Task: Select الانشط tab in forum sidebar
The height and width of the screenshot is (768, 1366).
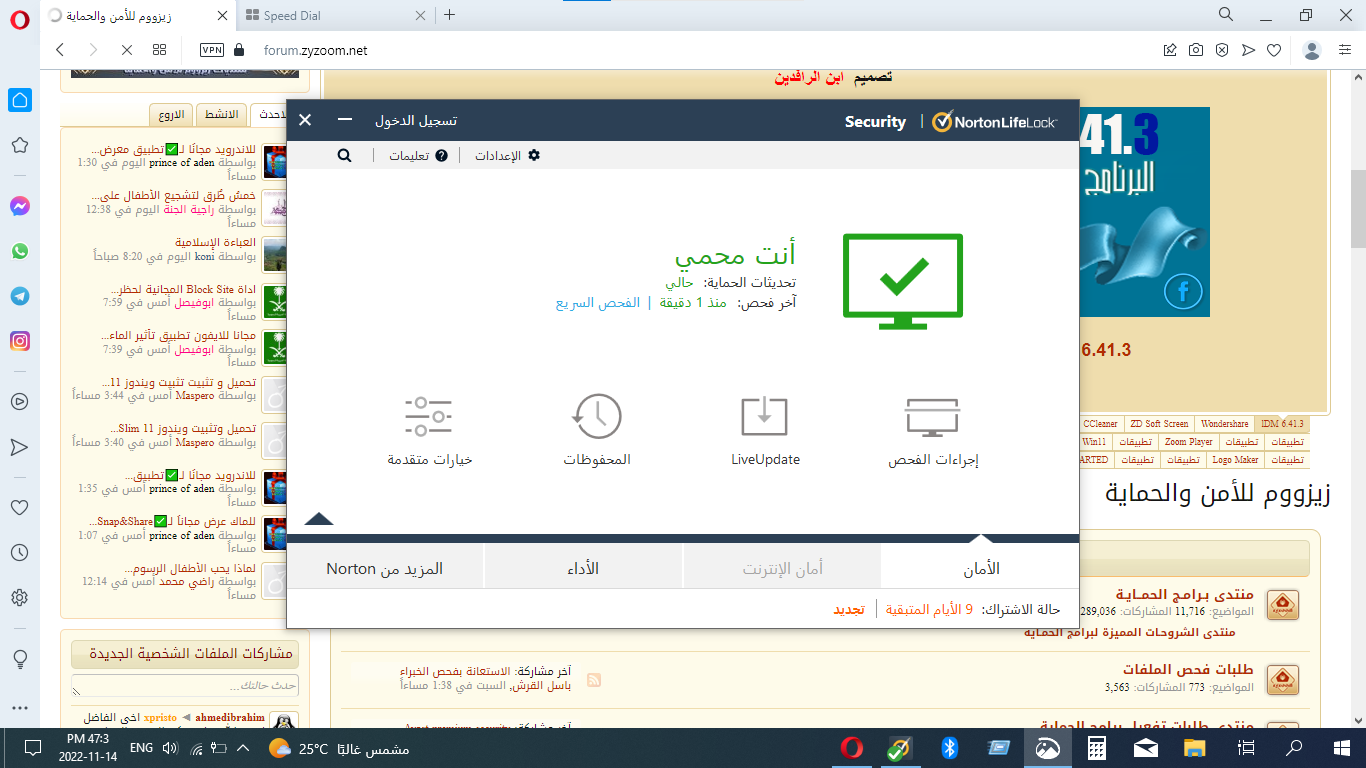Action: tap(221, 115)
